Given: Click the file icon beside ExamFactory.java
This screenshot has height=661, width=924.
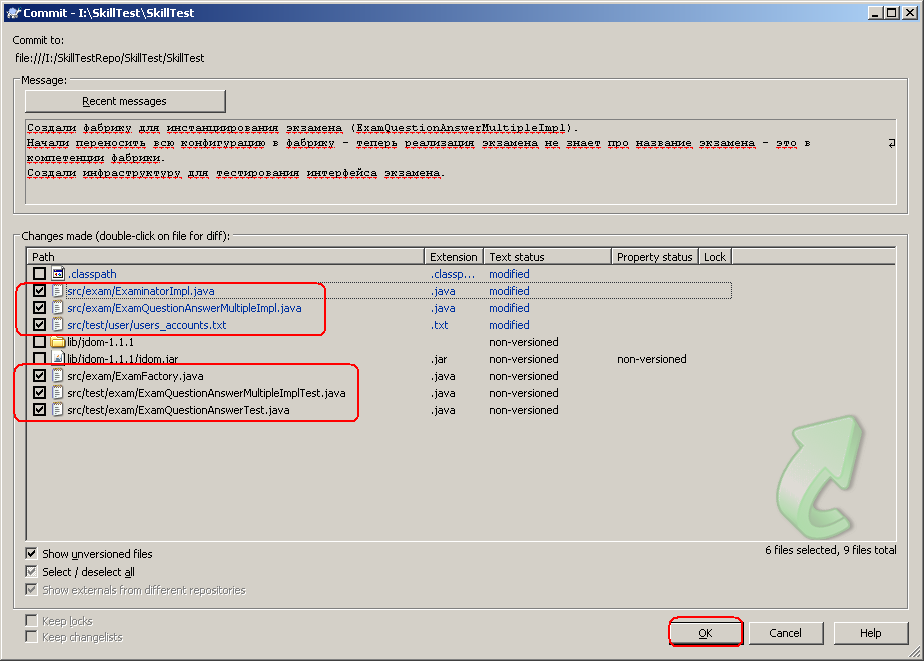Looking at the screenshot, I should tap(56, 375).
